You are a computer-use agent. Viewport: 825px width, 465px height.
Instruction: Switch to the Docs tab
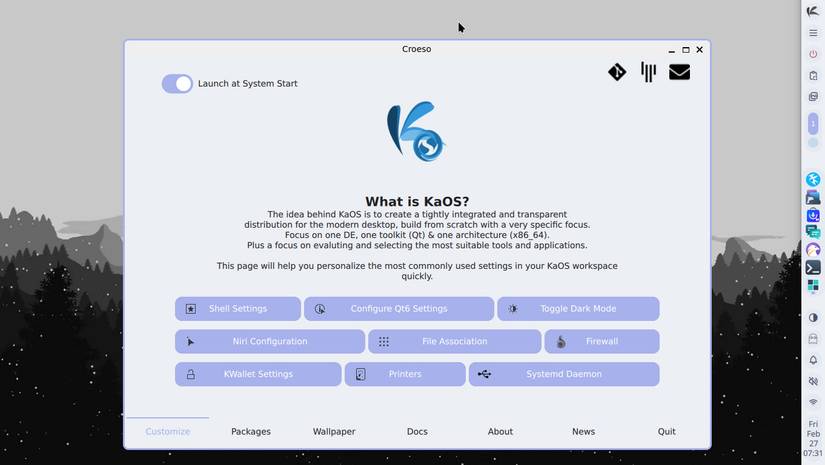tap(417, 431)
